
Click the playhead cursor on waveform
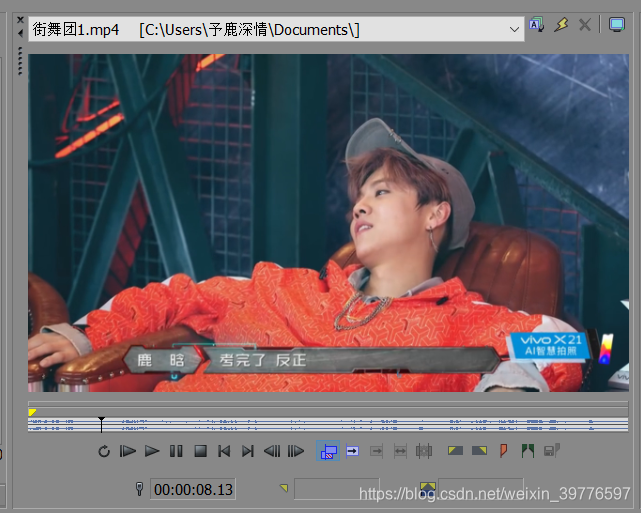point(101,424)
